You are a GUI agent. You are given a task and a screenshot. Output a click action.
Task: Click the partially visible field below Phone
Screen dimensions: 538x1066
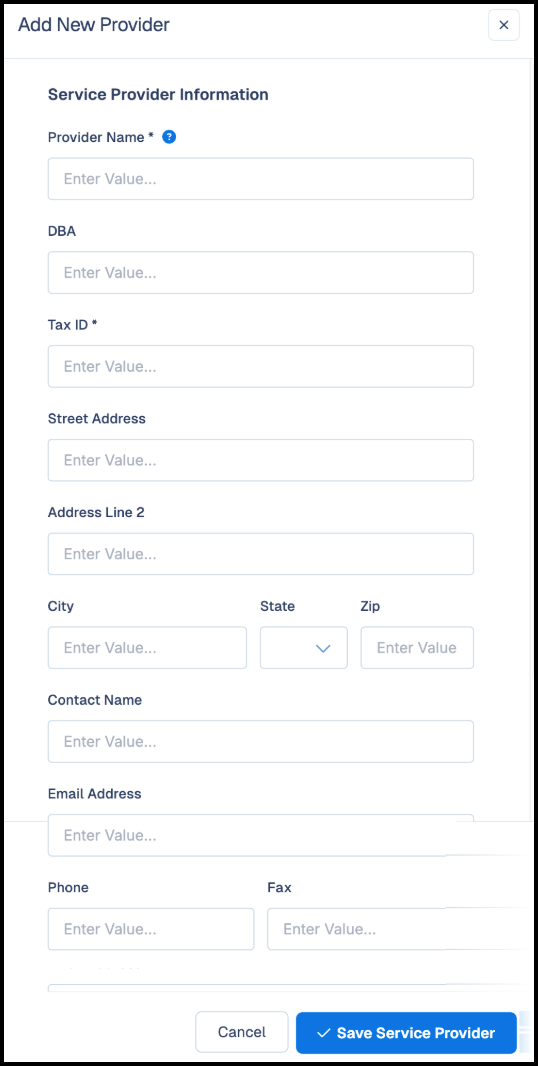[260, 987]
